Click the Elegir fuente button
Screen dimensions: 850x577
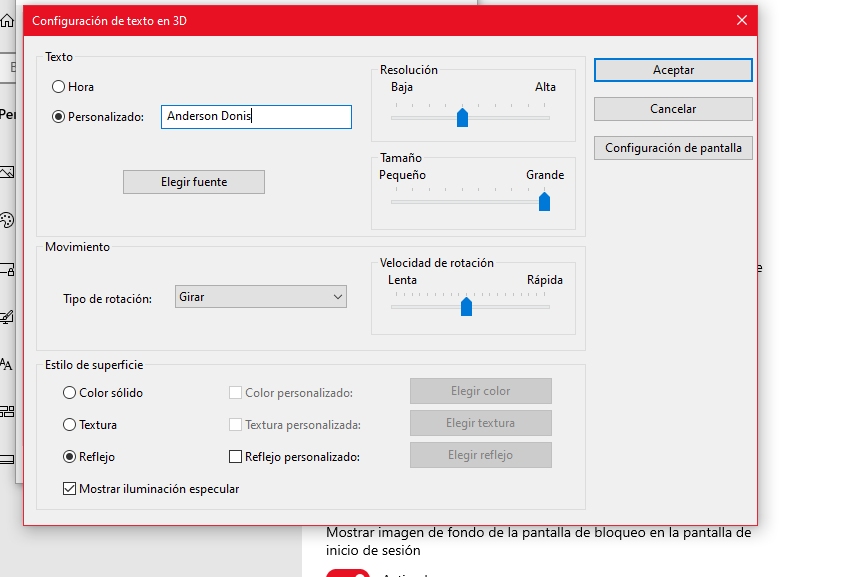coord(194,182)
